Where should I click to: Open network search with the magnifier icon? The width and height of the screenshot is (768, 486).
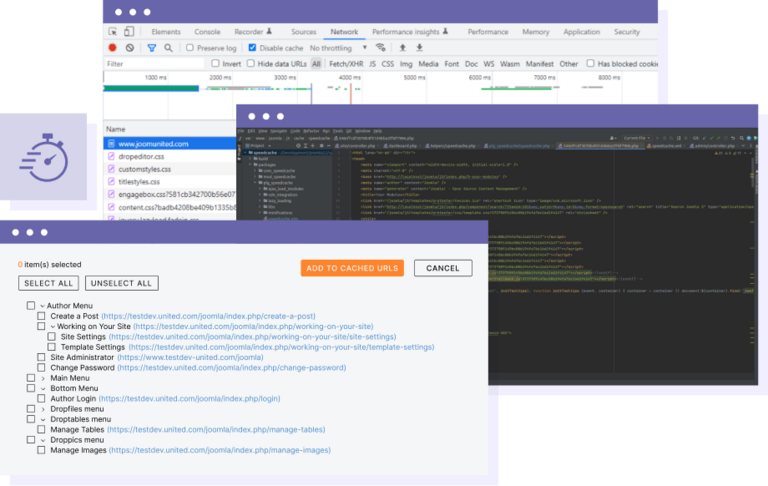coord(168,47)
